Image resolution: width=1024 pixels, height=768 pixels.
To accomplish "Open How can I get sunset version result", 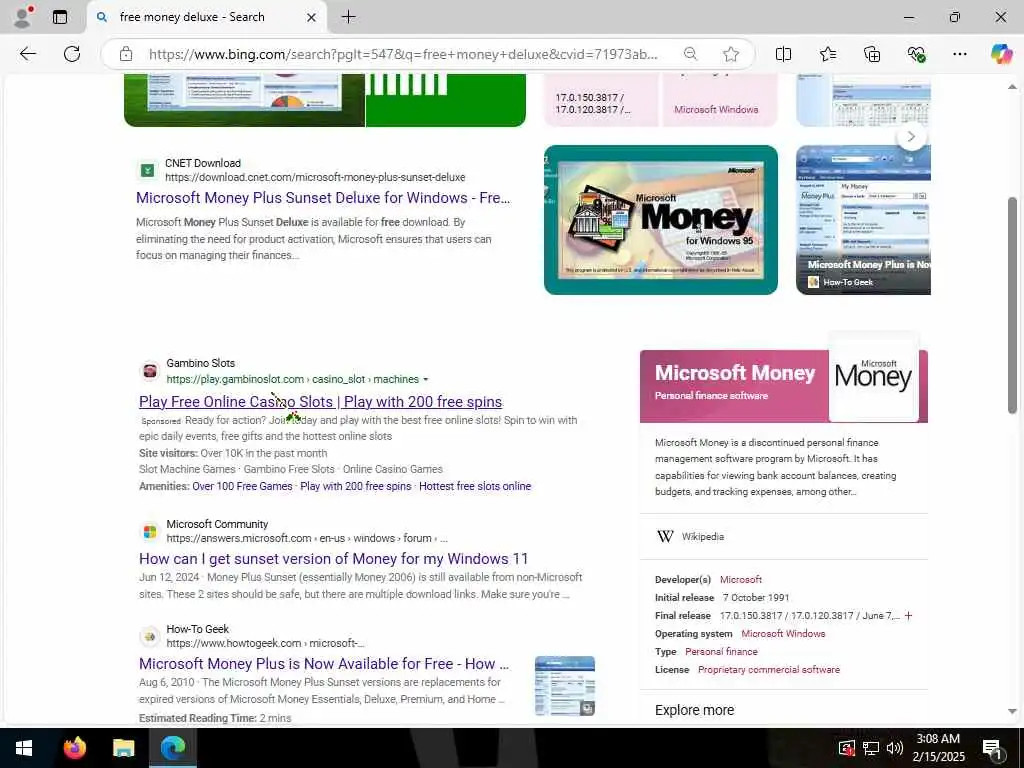I will pos(333,559).
